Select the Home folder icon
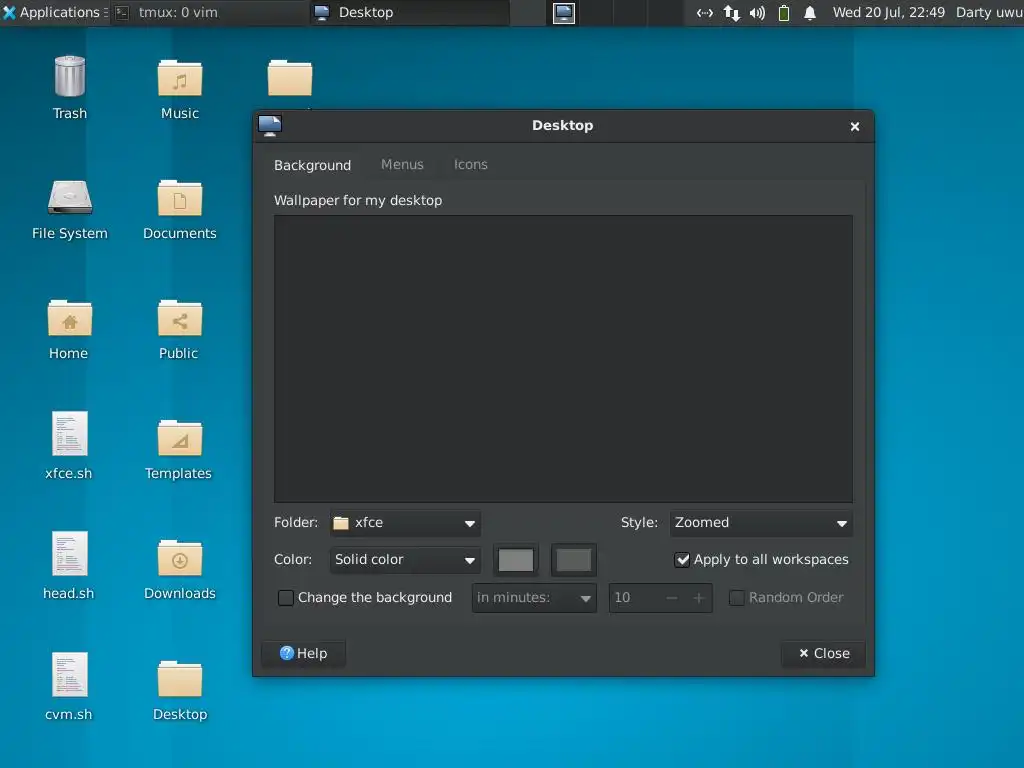 click(x=70, y=318)
